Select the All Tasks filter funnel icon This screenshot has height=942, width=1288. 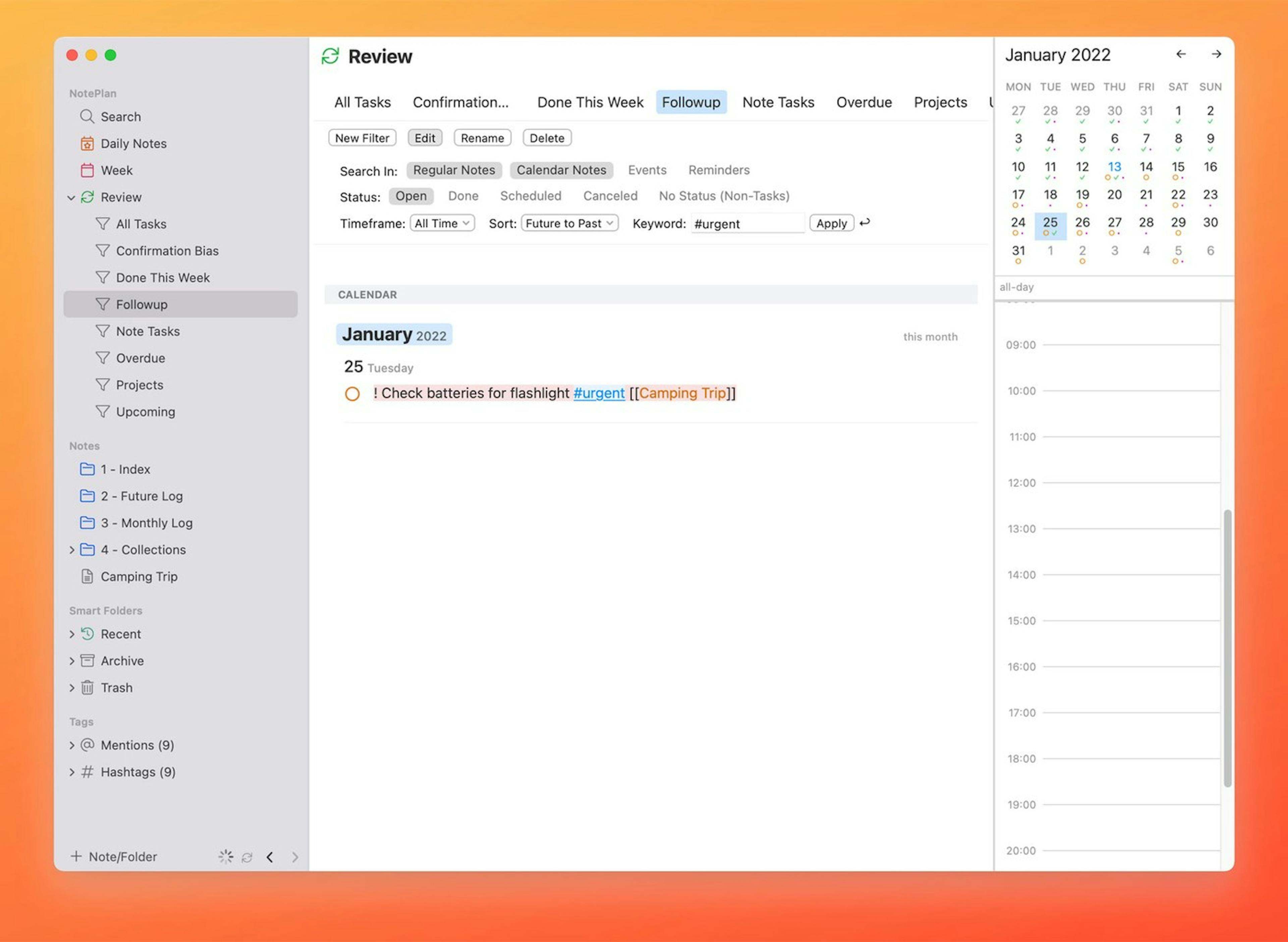[x=103, y=224]
